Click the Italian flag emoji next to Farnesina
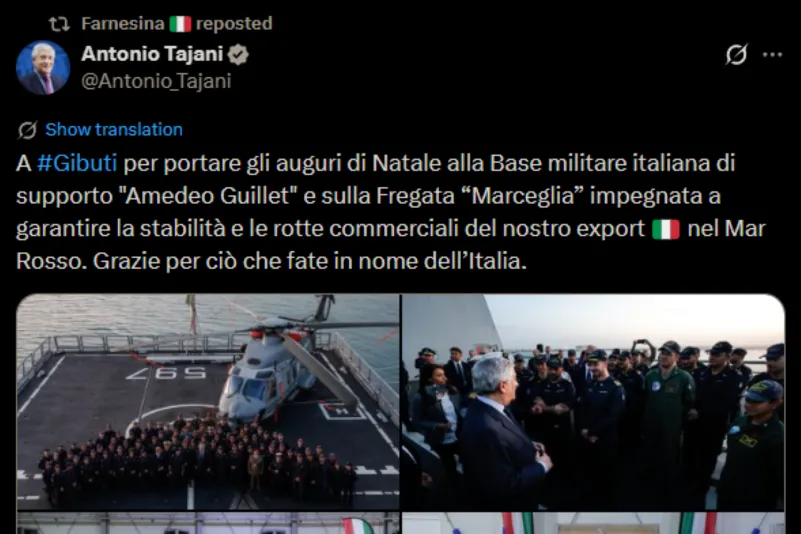This screenshot has height=534, width=801. [x=180, y=24]
